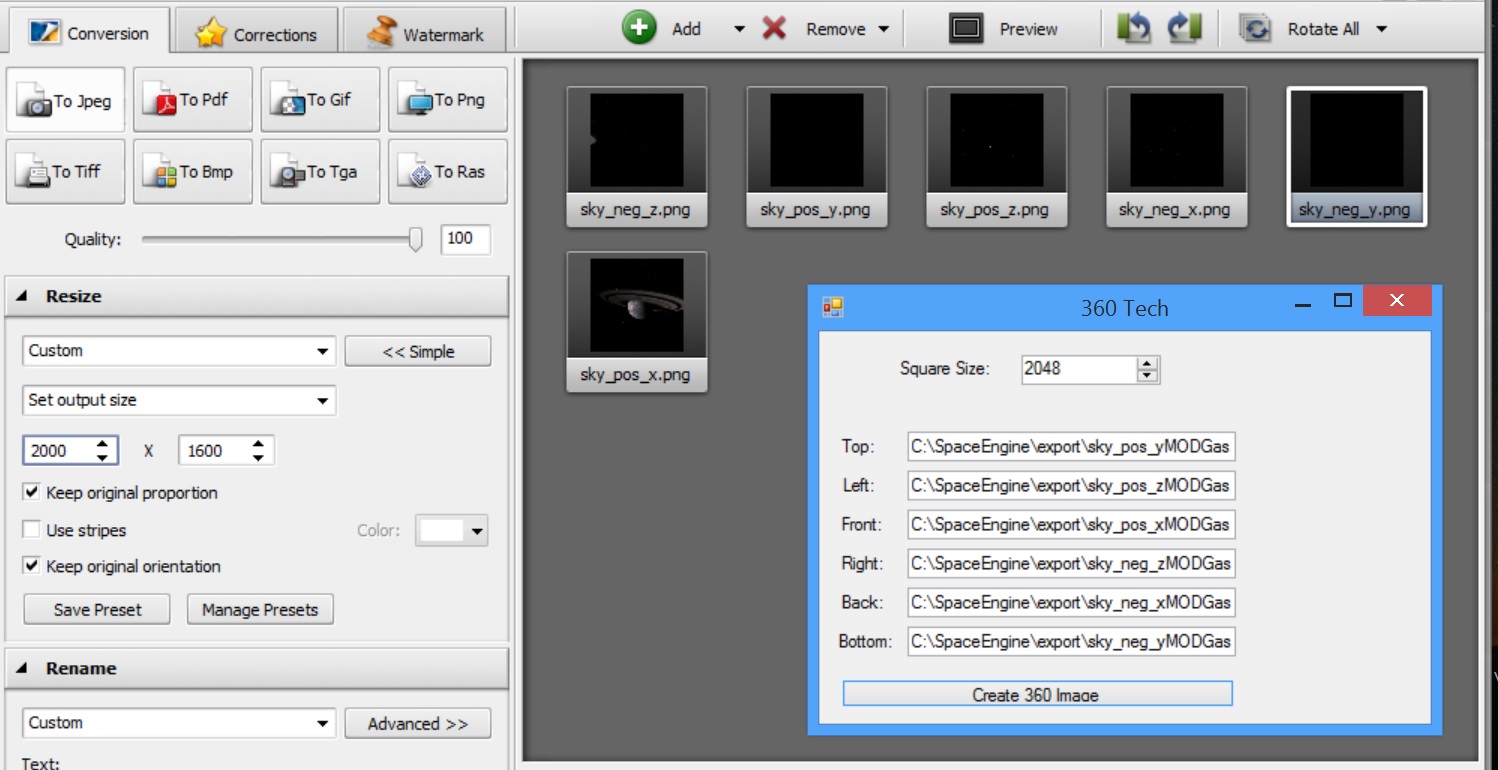Screen dimensions: 1498x770
Task: Click the width field showing 2000
Action: (x=58, y=451)
